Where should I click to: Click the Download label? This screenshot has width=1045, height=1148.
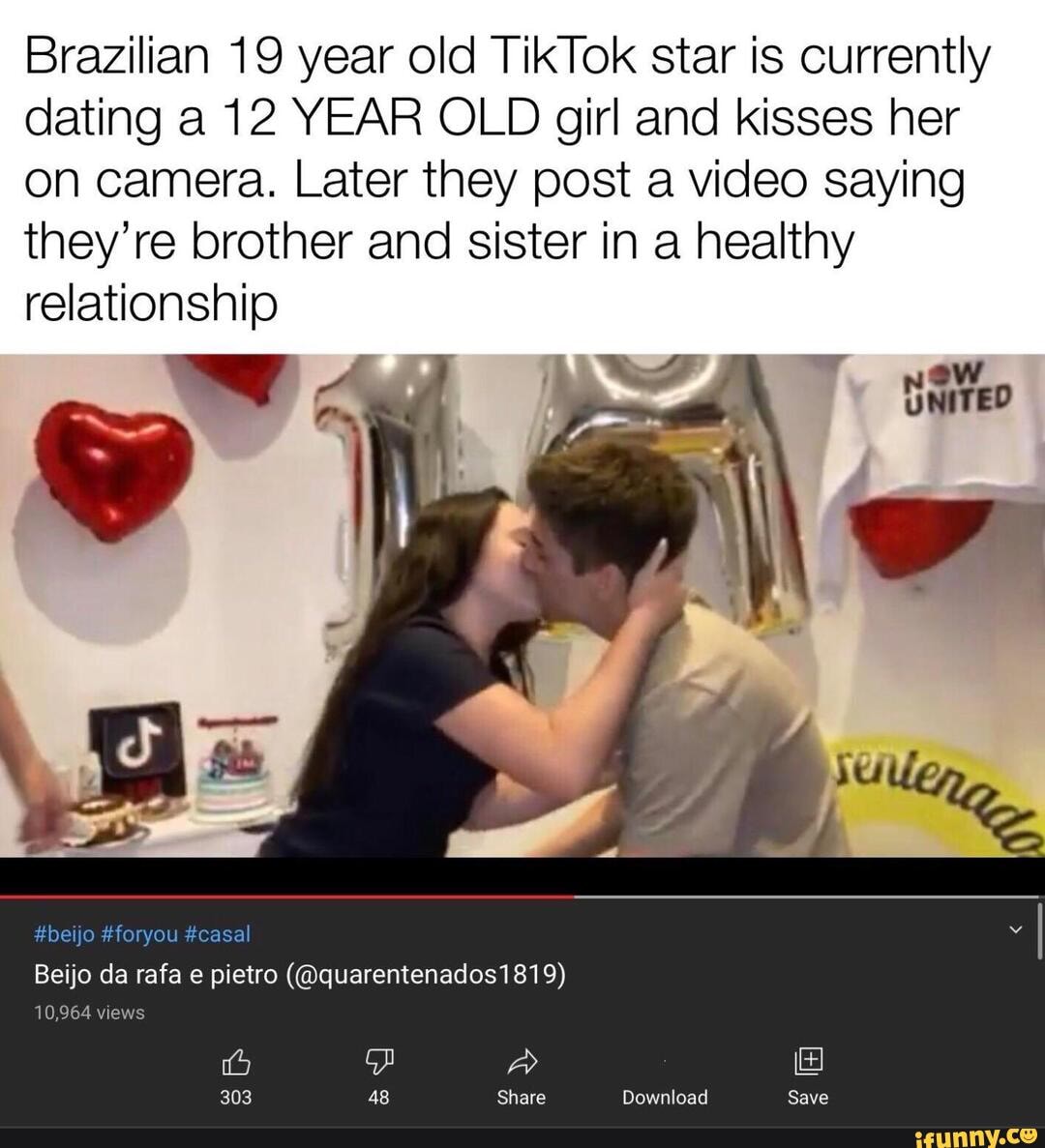665,1098
